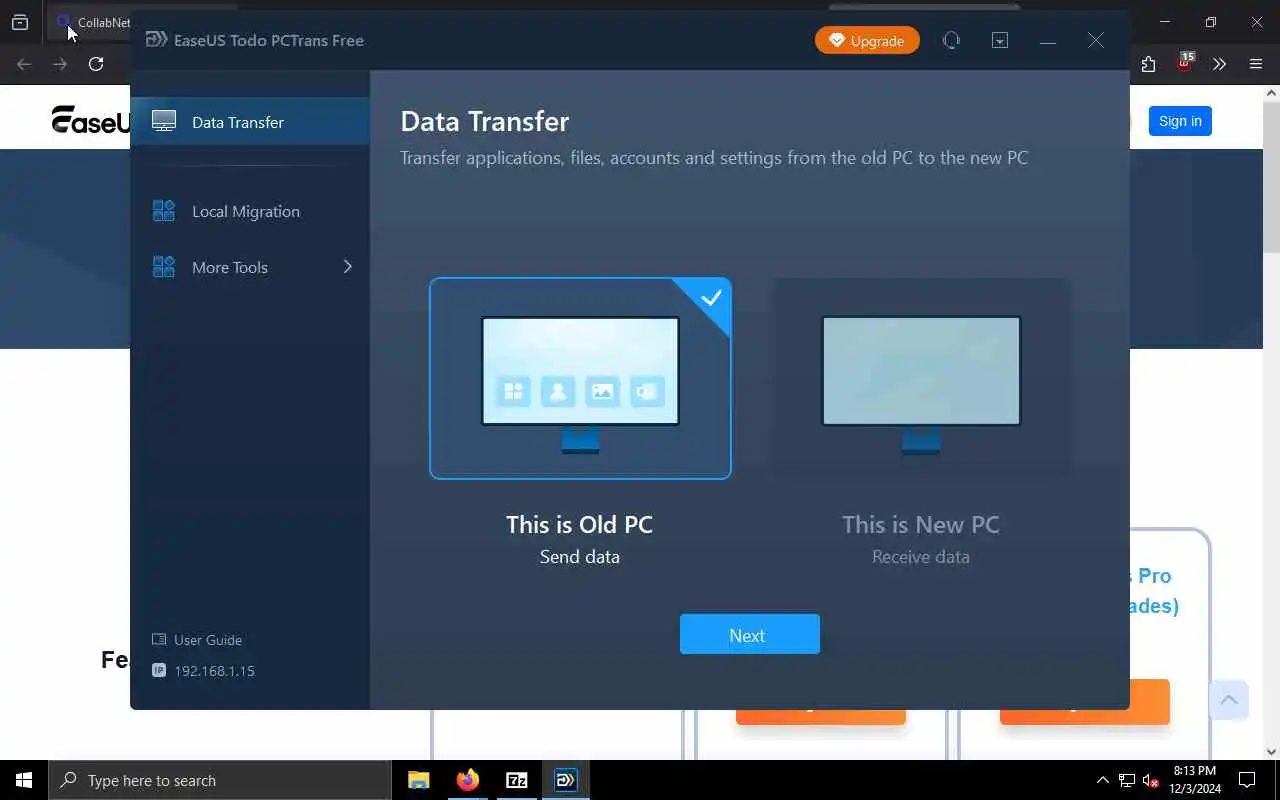Show more browser toolbar items chevrons
This screenshot has width=1280, height=800.
pos(1219,64)
